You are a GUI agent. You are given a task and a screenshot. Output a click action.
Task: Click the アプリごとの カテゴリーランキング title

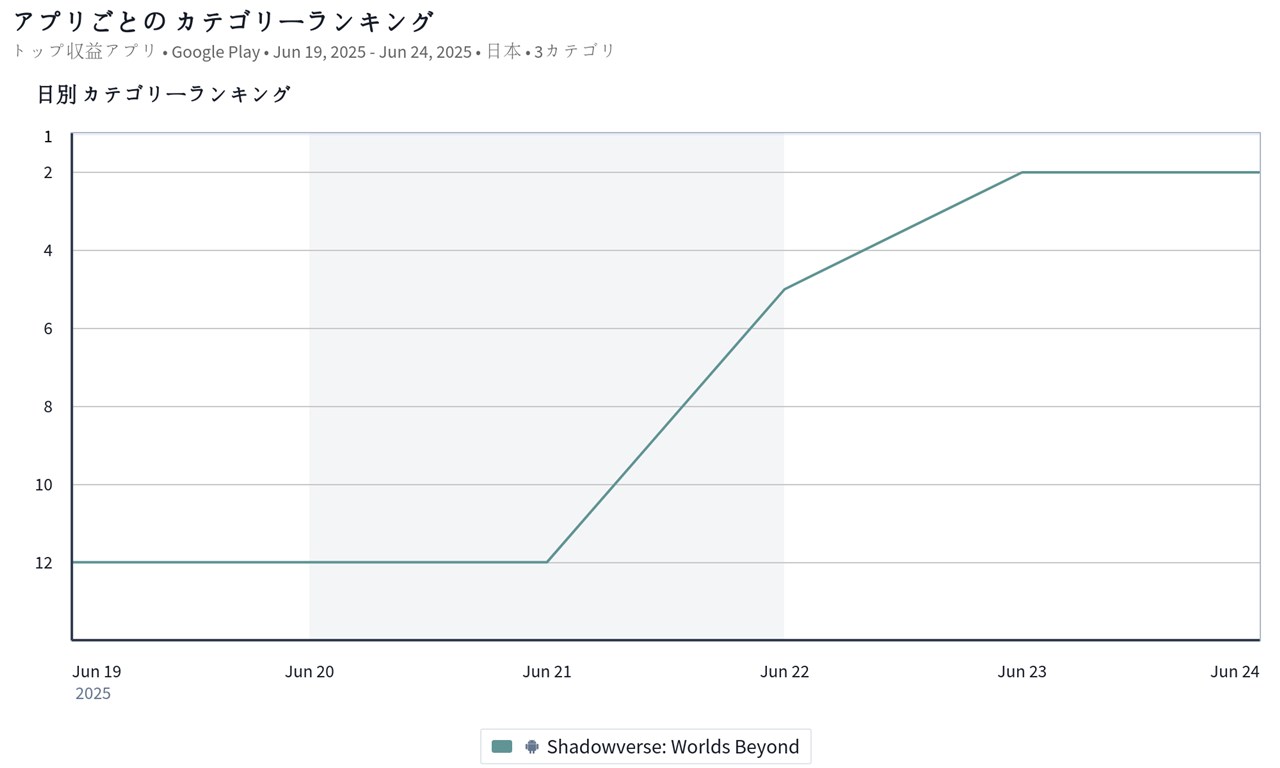(x=223, y=21)
